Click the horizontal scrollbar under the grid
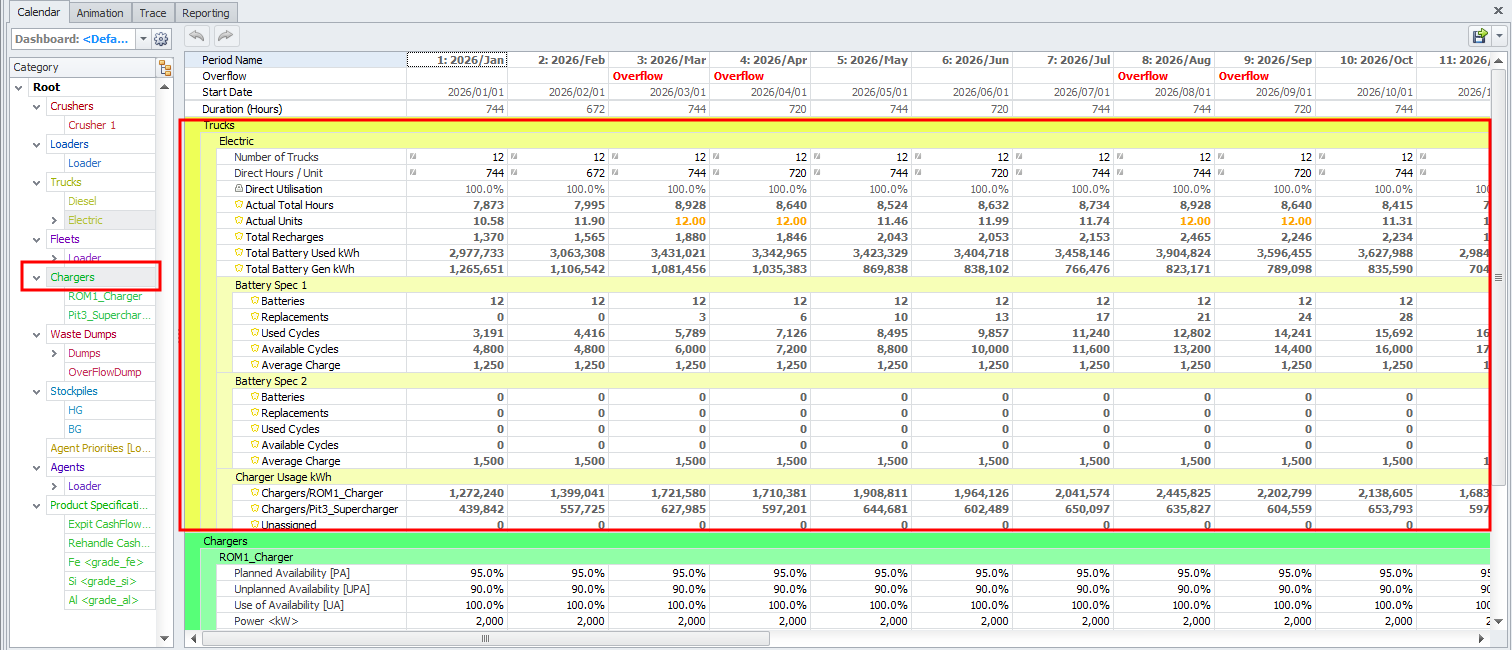The image size is (1512, 650). 485,638
